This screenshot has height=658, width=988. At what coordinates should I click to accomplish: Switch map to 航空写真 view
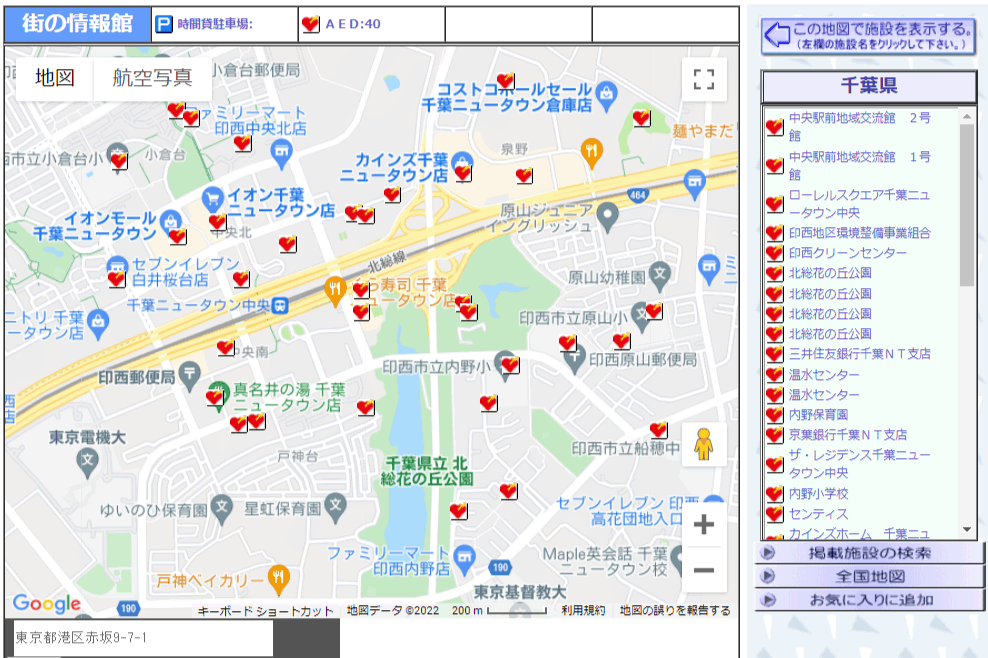coord(152,78)
